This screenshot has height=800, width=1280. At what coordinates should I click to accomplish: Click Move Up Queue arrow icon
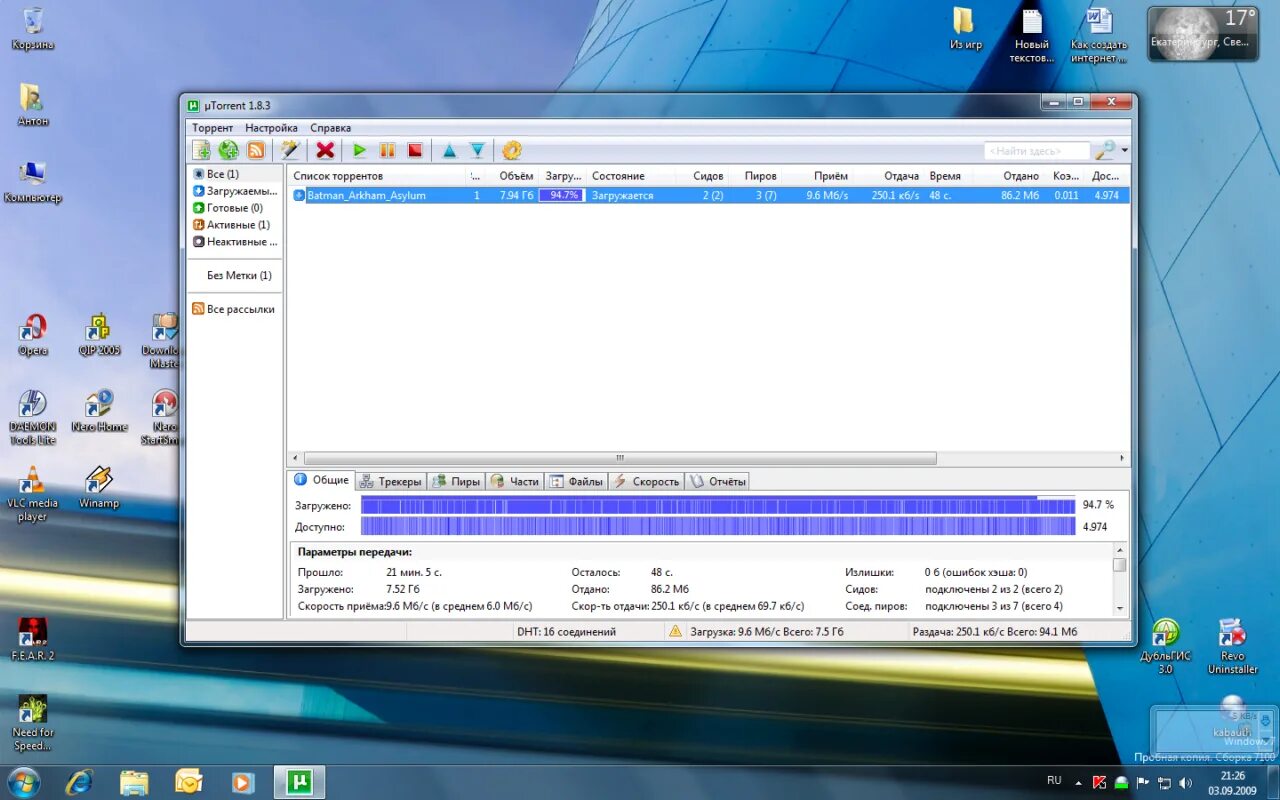click(x=449, y=150)
